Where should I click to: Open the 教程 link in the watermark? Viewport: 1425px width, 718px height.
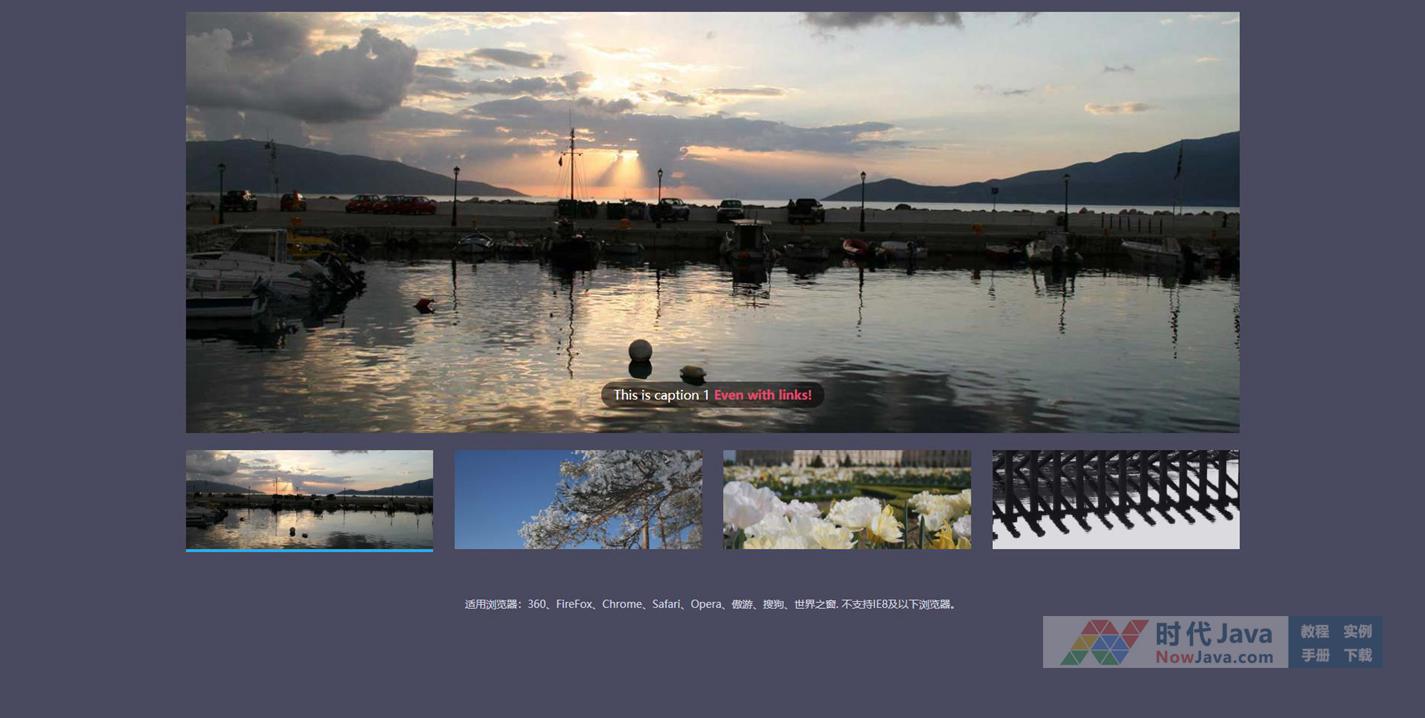tap(1314, 631)
